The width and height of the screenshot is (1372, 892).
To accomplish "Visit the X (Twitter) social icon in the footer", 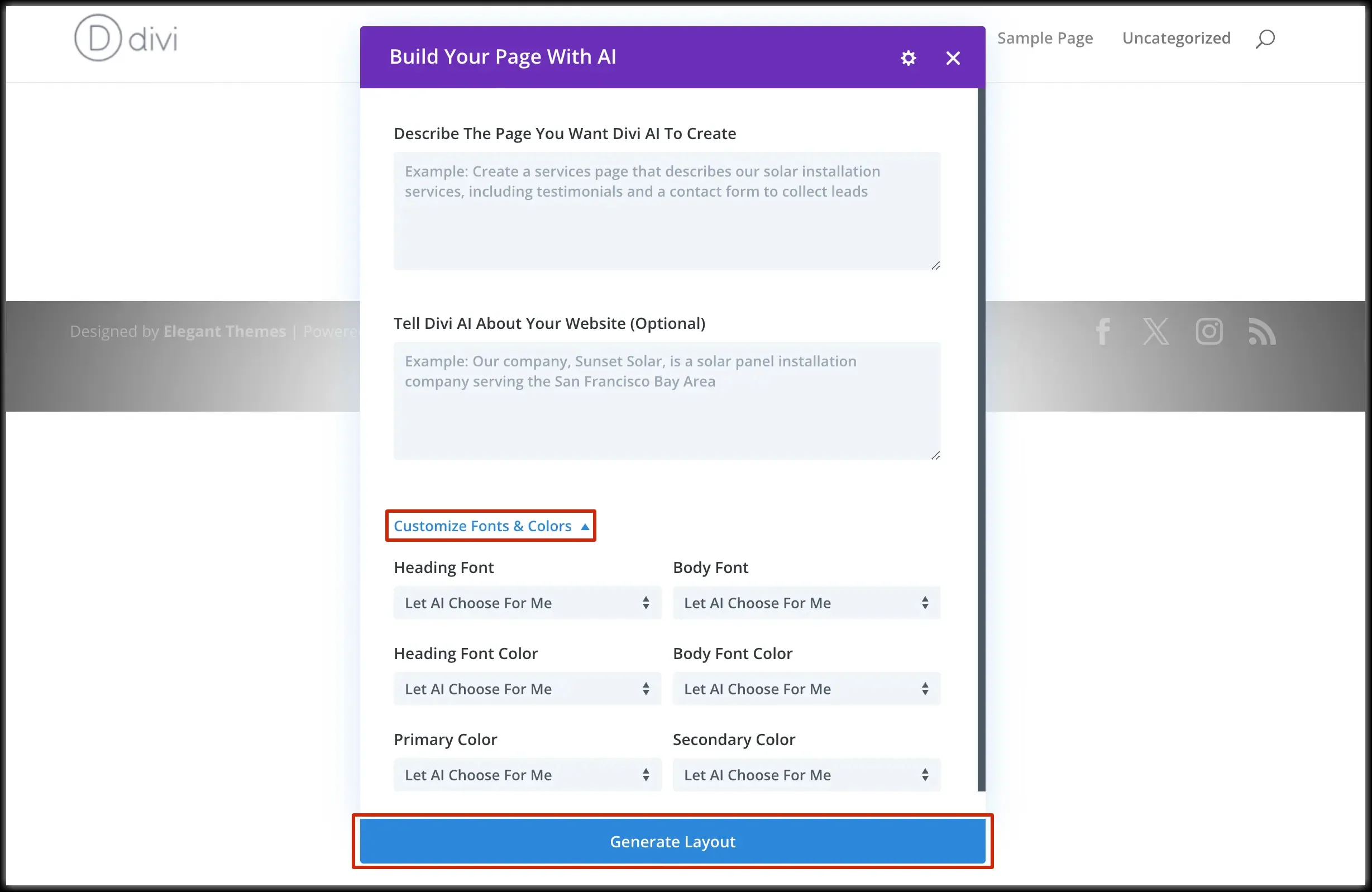I will (1156, 332).
